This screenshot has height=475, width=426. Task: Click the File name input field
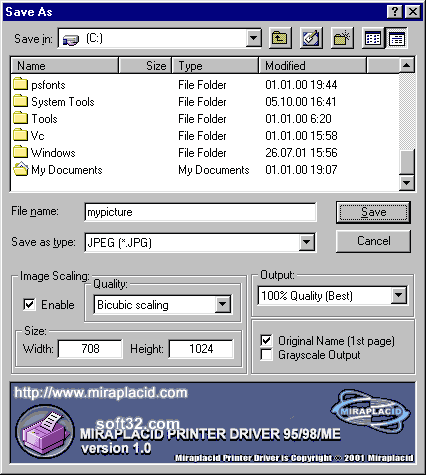pos(200,212)
